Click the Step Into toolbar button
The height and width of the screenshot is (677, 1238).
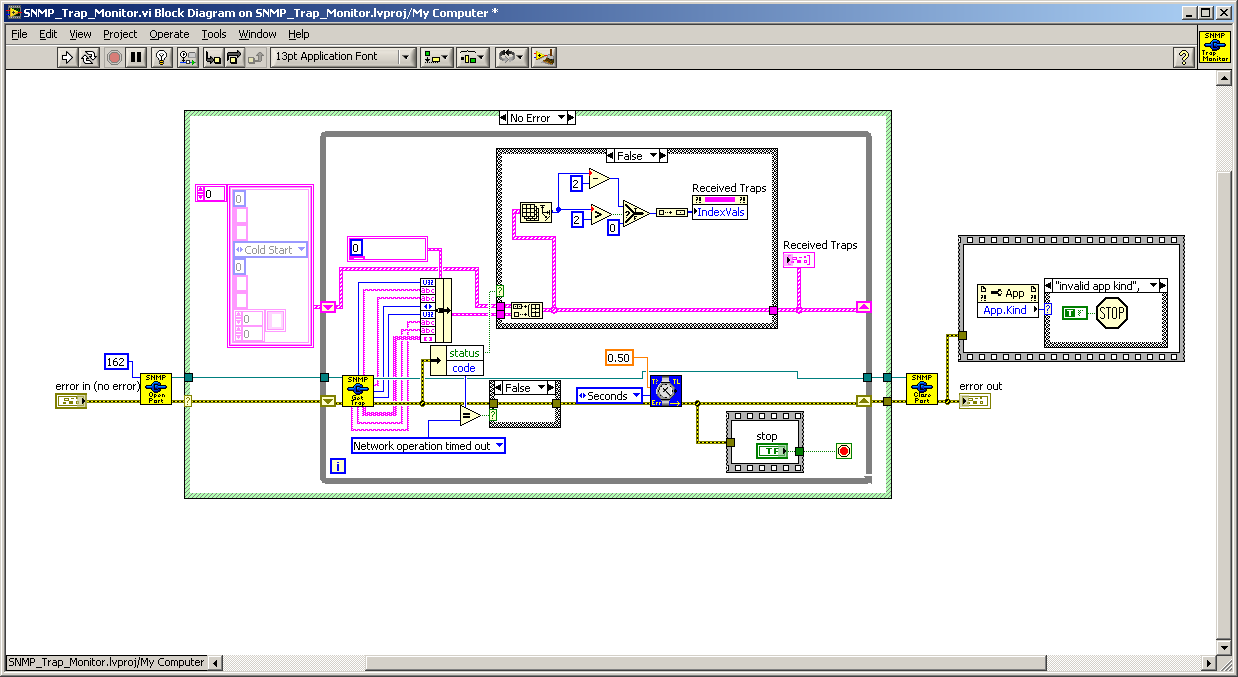(x=213, y=57)
